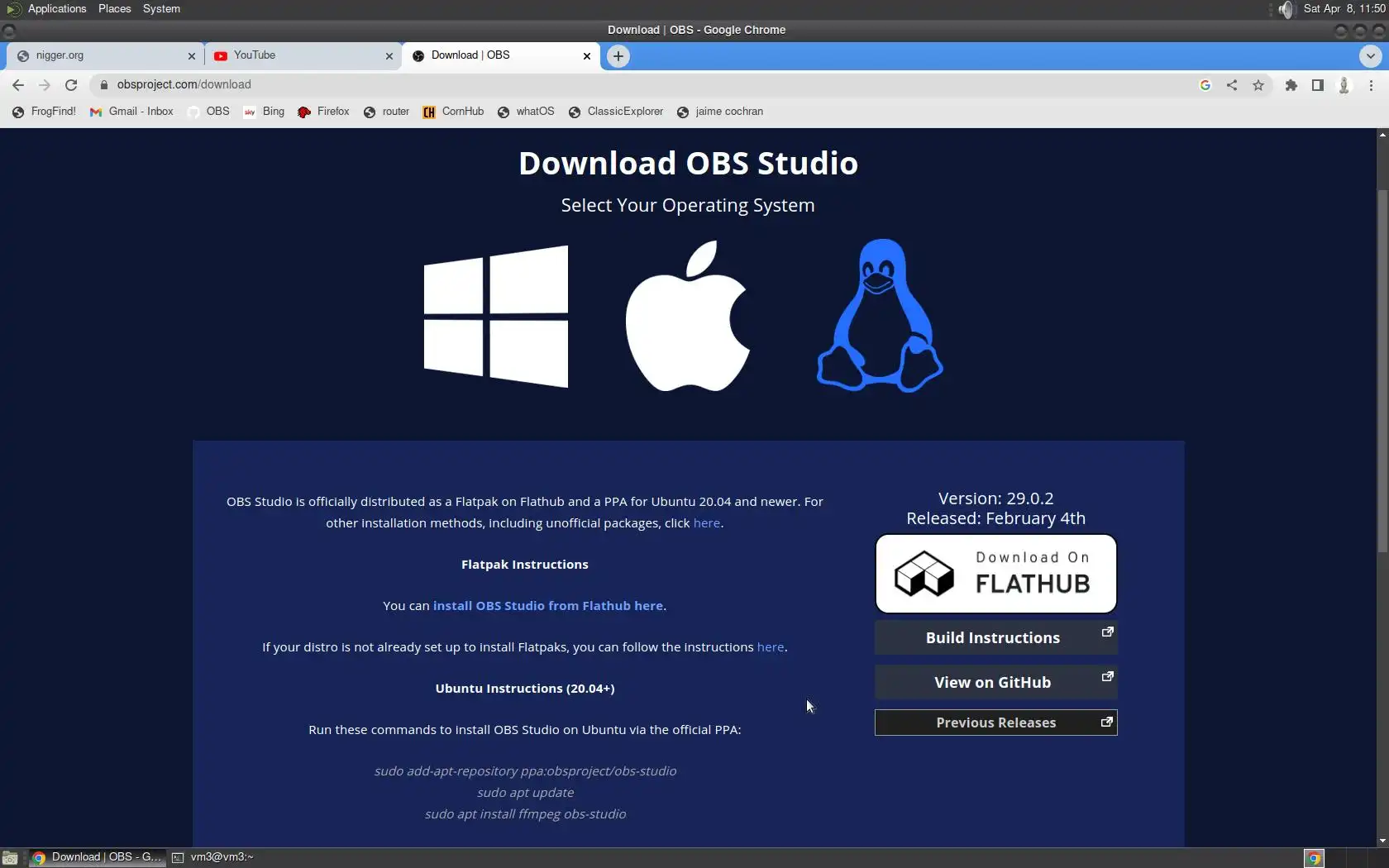Screen dimensions: 1389x868
Task: Open Previous Releases
Action: pyautogui.click(x=995, y=723)
